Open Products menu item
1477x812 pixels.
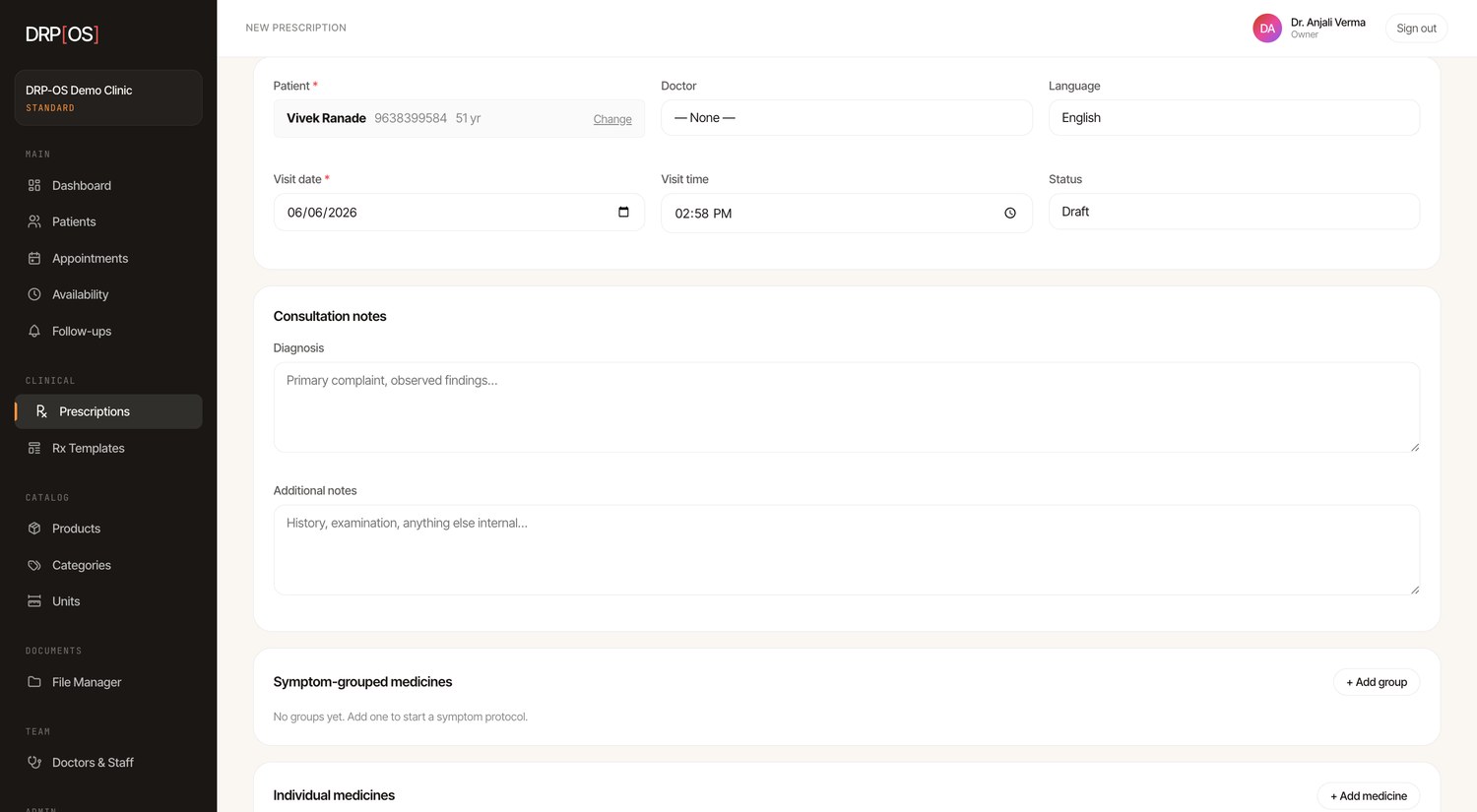click(x=108, y=529)
